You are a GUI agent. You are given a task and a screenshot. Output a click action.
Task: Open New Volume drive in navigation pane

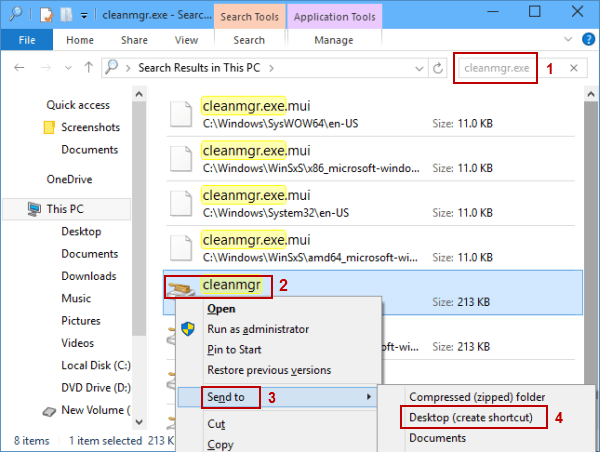point(86,410)
